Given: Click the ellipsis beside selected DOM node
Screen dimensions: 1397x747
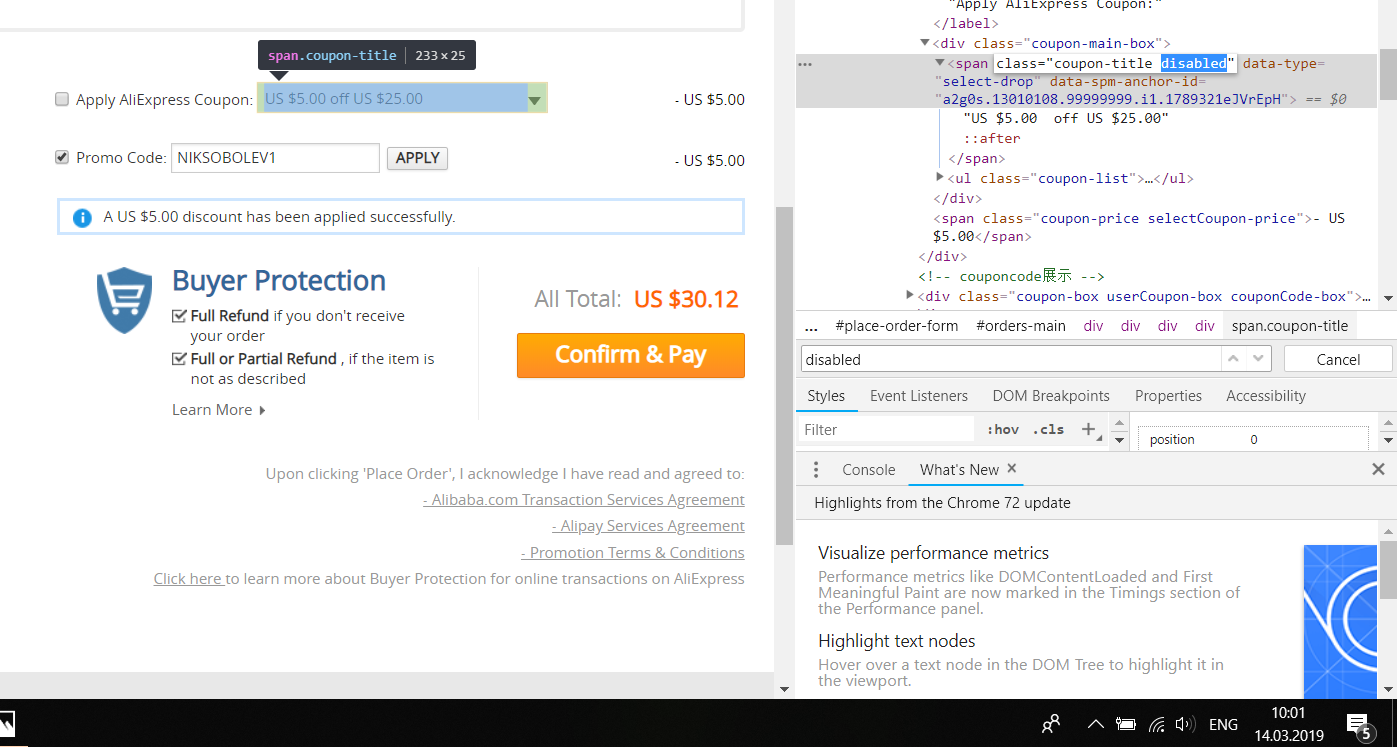Looking at the screenshot, I should click(x=805, y=64).
